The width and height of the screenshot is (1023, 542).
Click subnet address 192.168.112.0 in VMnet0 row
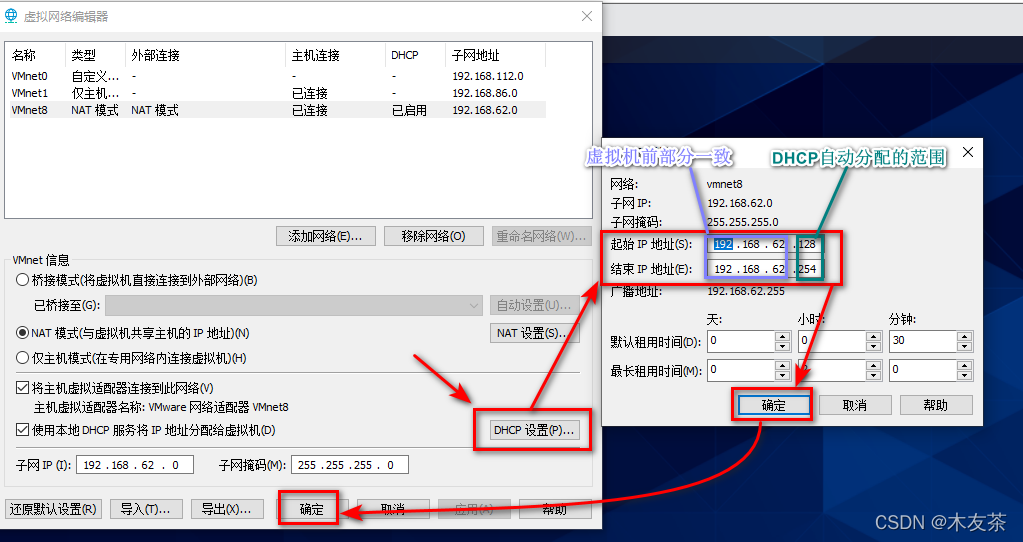487,76
